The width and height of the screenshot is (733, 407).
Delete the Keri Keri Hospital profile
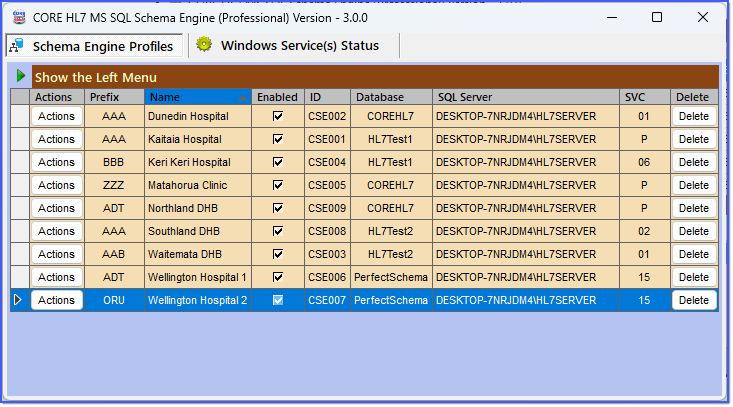694,162
